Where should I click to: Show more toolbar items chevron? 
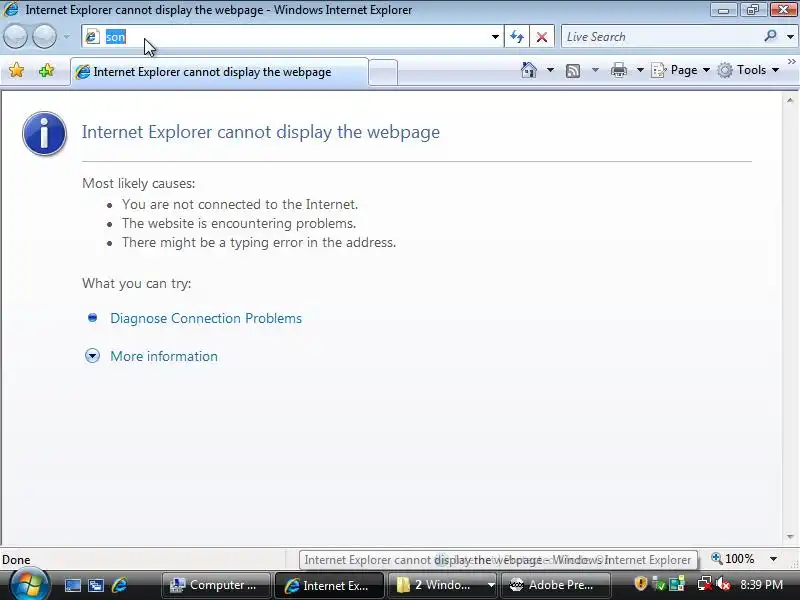792,62
